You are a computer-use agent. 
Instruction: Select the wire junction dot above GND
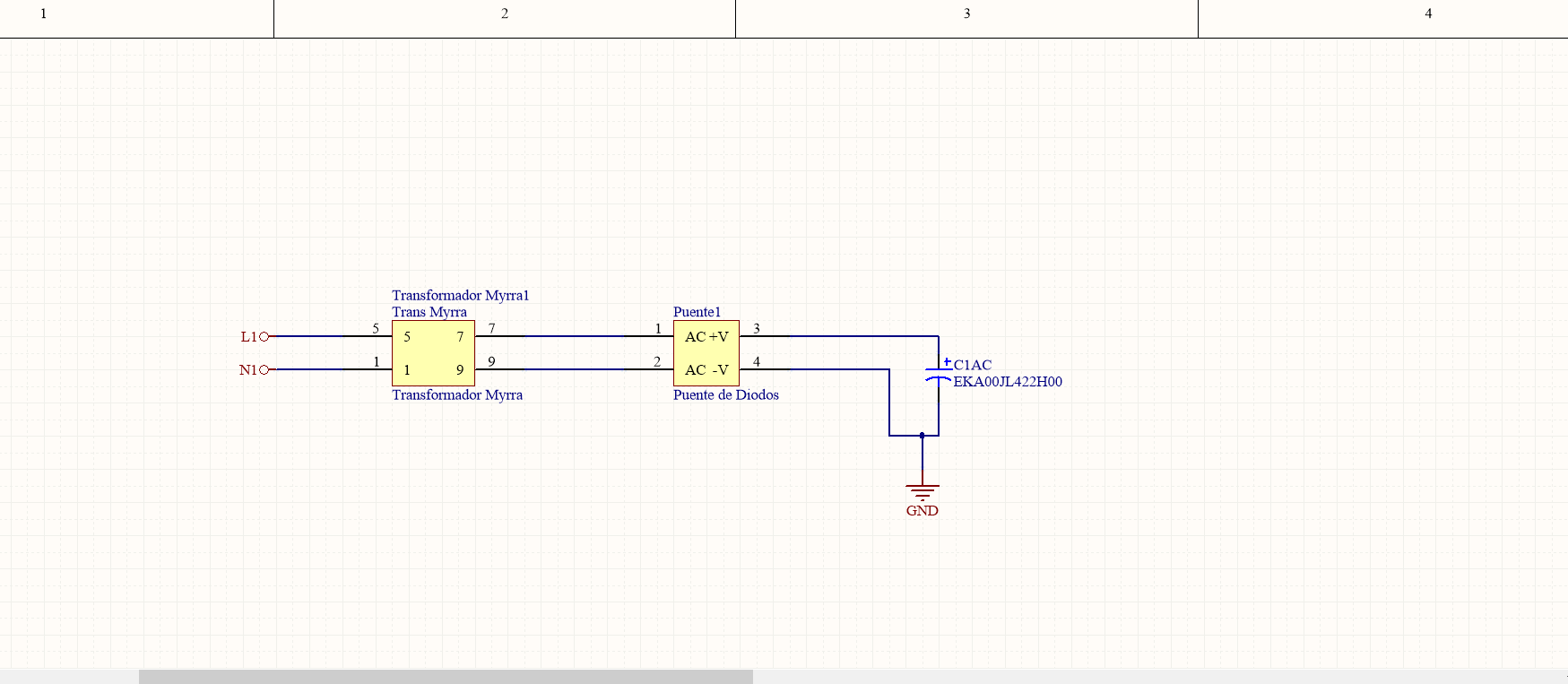[x=923, y=436]
